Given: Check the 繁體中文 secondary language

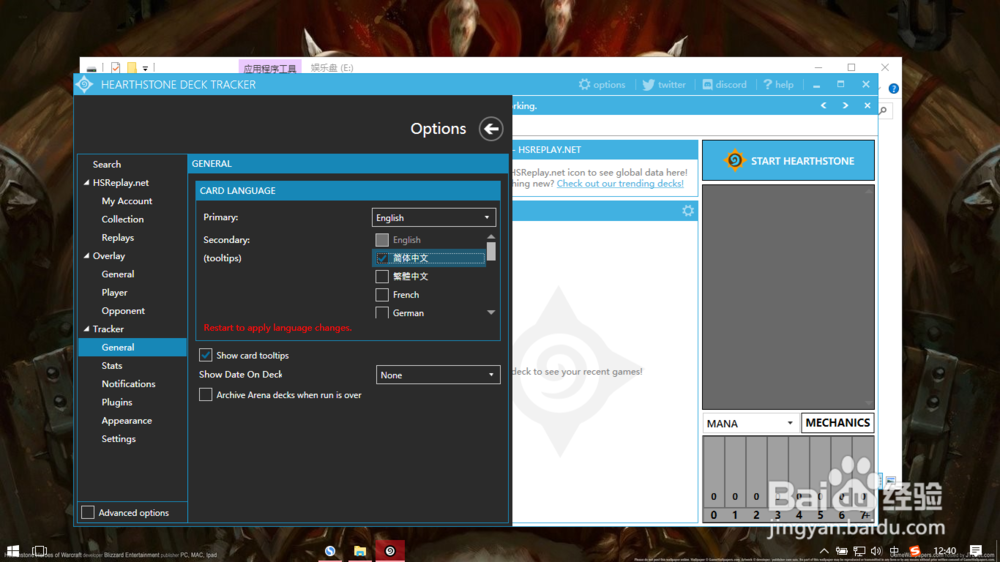Looking at the screenshot, I should point(381,276).
